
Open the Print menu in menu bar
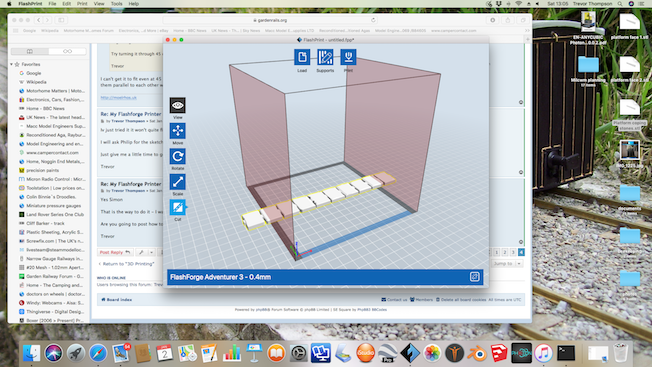pos(82,4)
